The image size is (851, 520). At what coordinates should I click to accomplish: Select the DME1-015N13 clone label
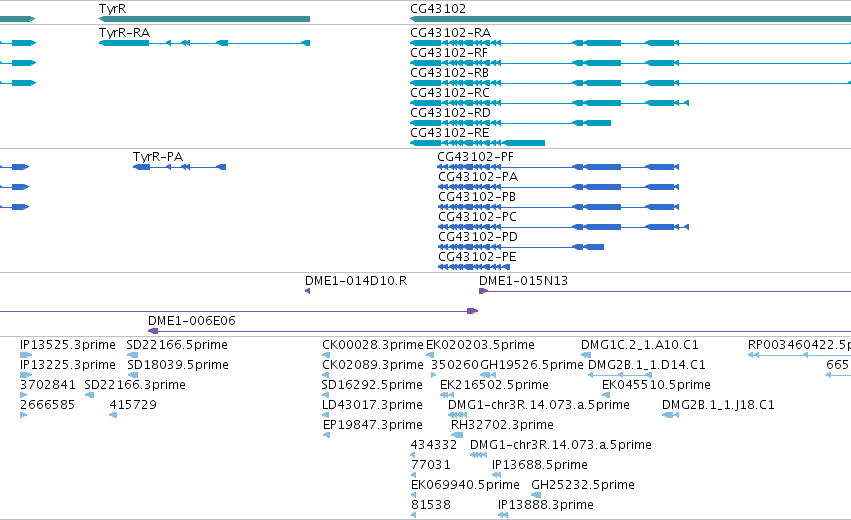coord(523,281)
